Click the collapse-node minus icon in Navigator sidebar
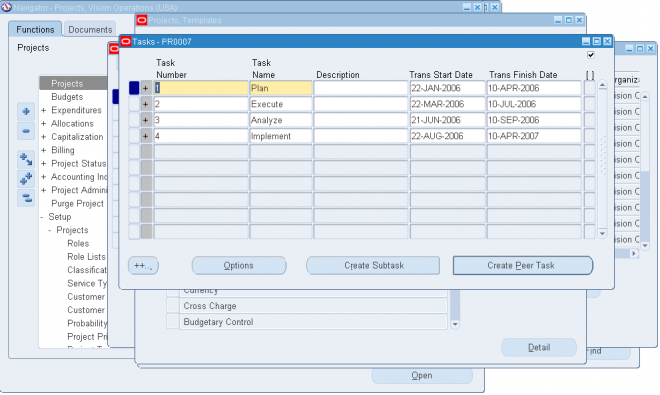Screen dimensions: 660x395 26,131
